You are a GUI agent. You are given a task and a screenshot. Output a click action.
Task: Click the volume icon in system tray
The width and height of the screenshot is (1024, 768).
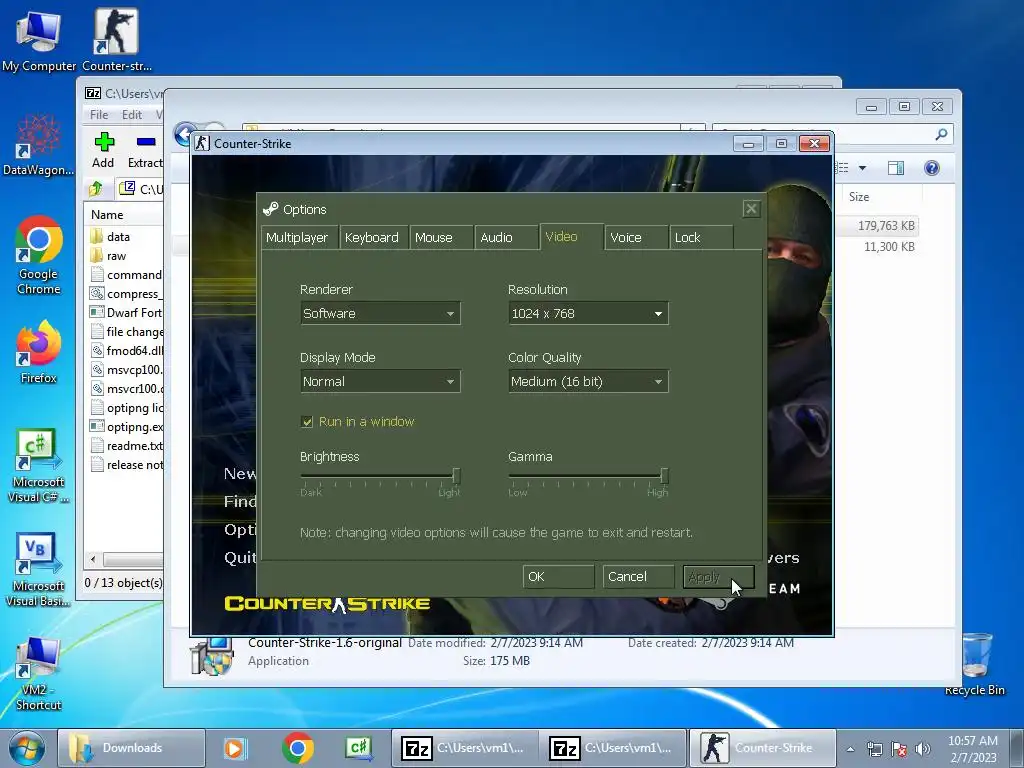[923, 749]
